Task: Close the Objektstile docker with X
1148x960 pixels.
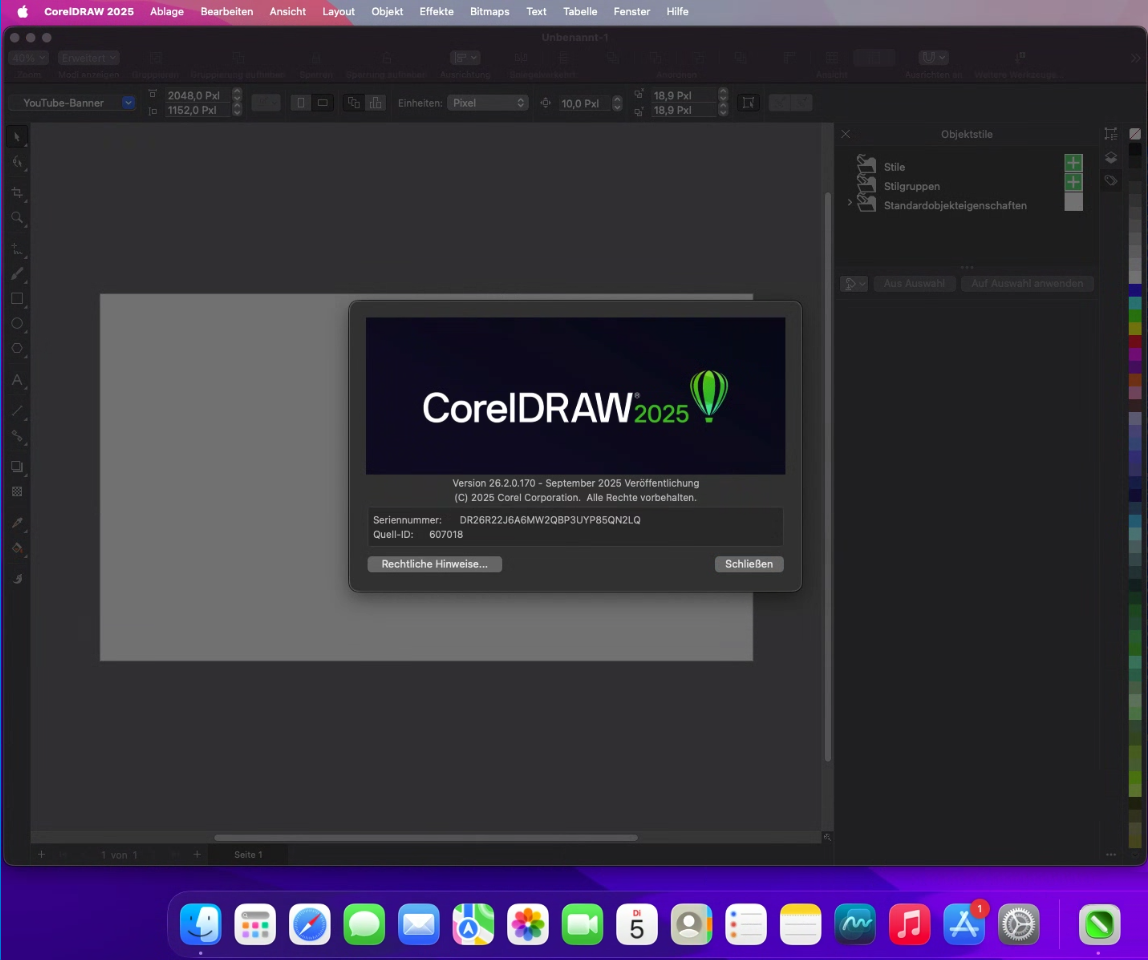Action: [846, 134]
